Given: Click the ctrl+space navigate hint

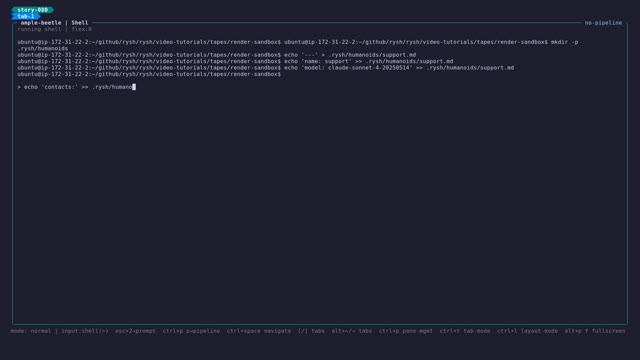Looking at the screenshot, I should tap(259, 331).
